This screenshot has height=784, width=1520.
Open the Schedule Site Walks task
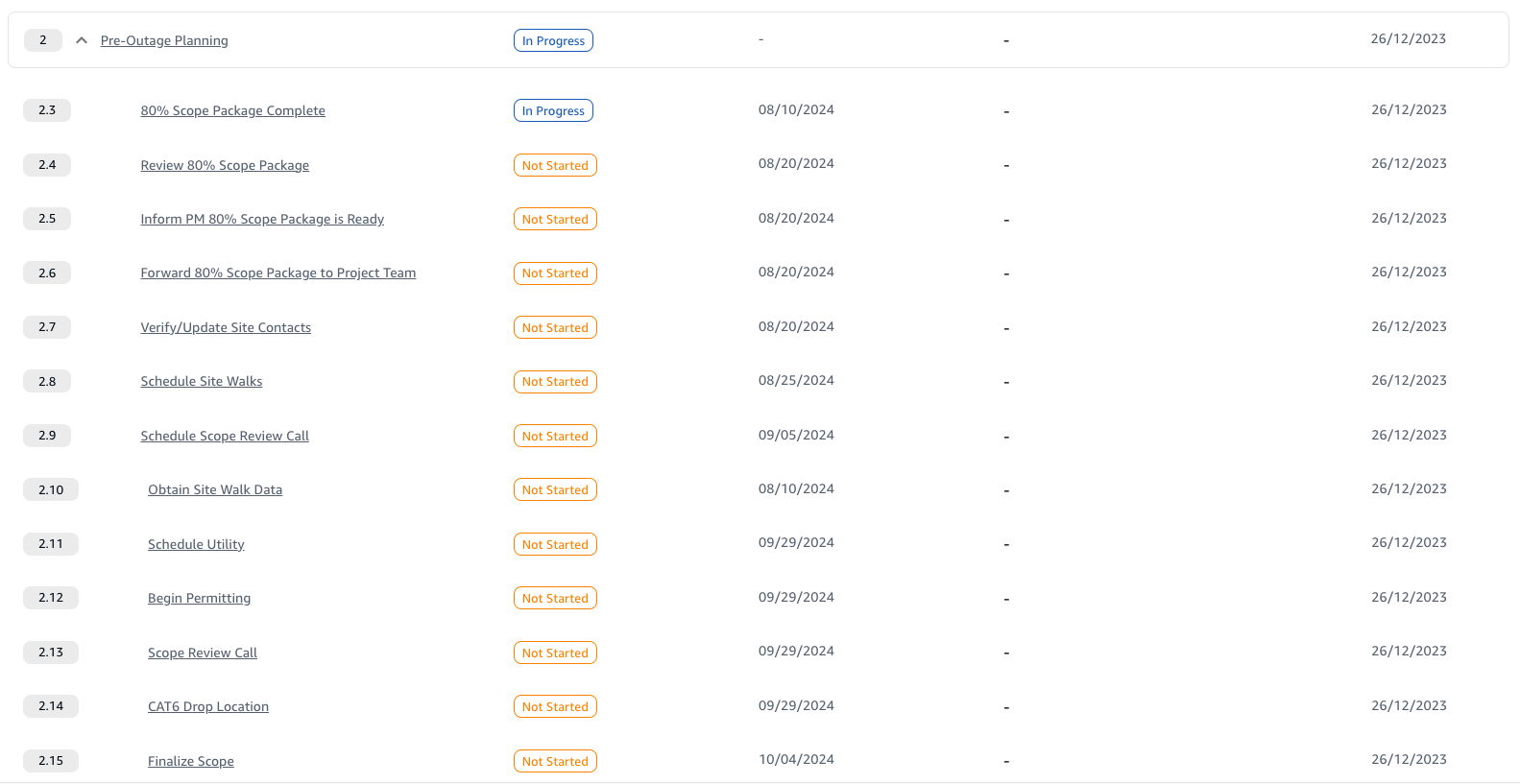pyautogui.click(x=201, y=381)
